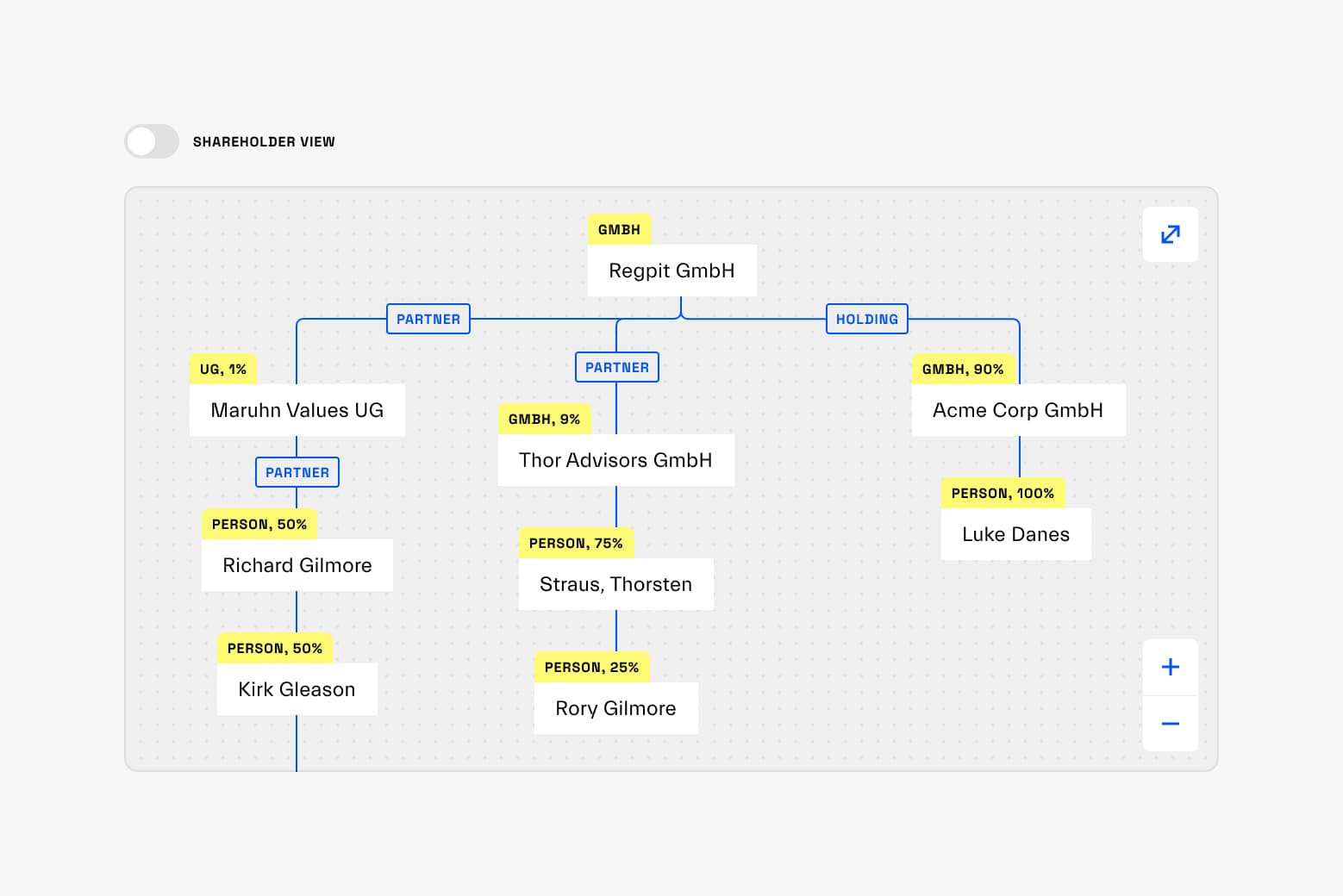Click the leftmost PARTNER relationship label
This screenshot has height=896, width=1343.
coord(428,319)
